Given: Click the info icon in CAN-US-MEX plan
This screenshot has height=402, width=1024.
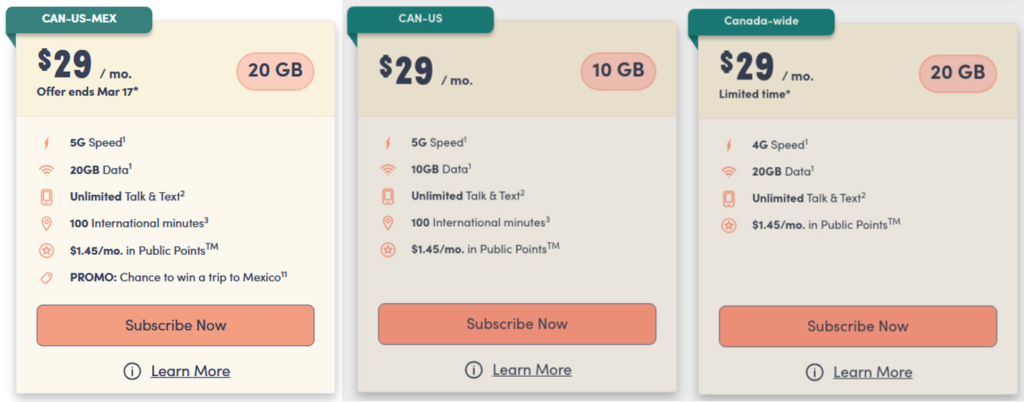Looking at the screenshot, I should (x=131, y=371).
